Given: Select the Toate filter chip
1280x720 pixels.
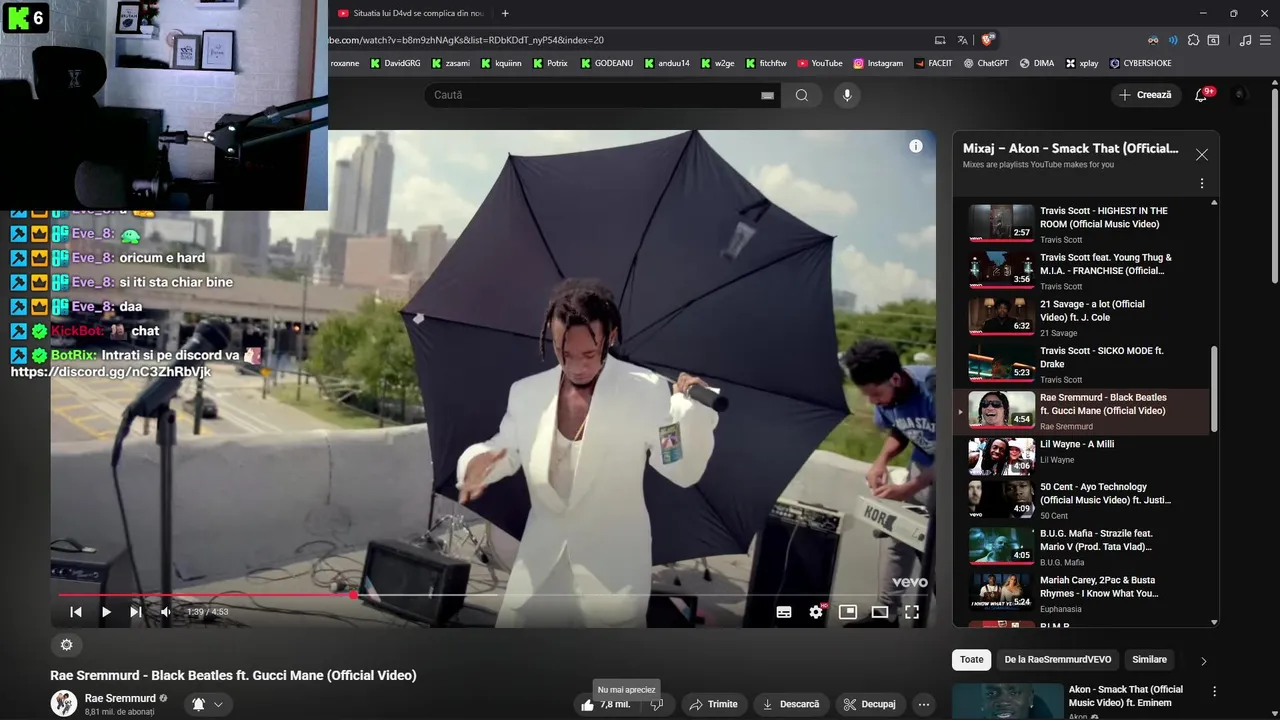Looking at the screenshot, I should [972, 659].
